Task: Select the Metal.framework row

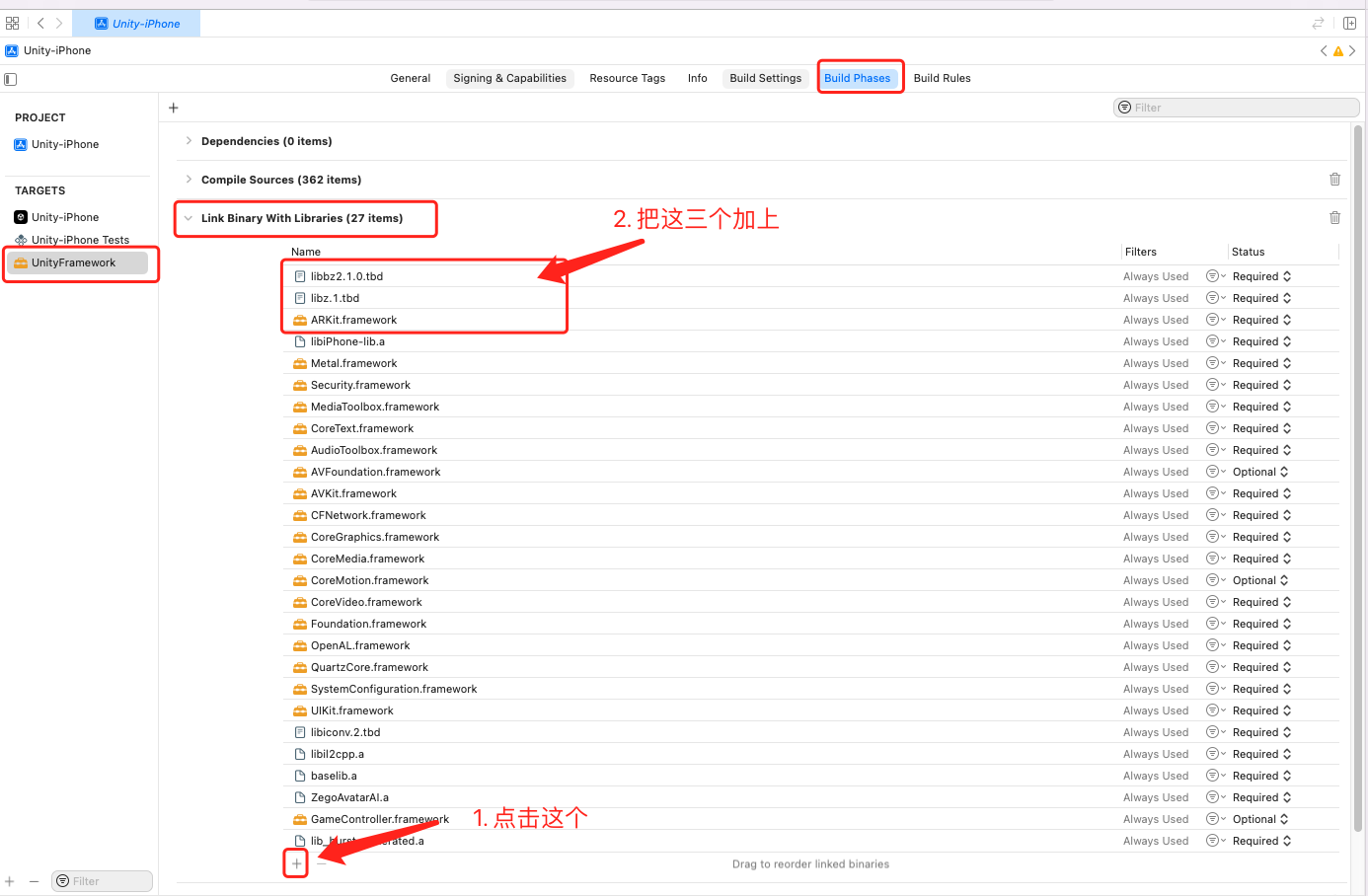Action: pos(353,364)
